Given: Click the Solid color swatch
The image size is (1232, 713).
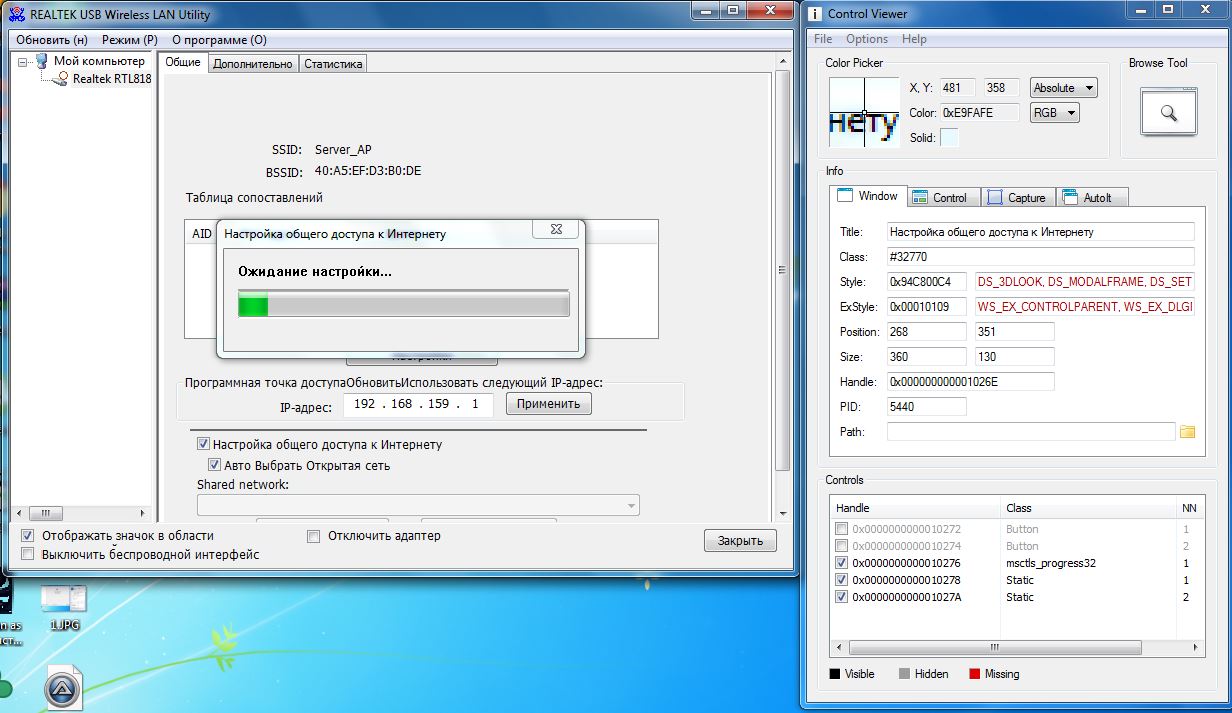Looking at the screenshot, I should 949,138.
